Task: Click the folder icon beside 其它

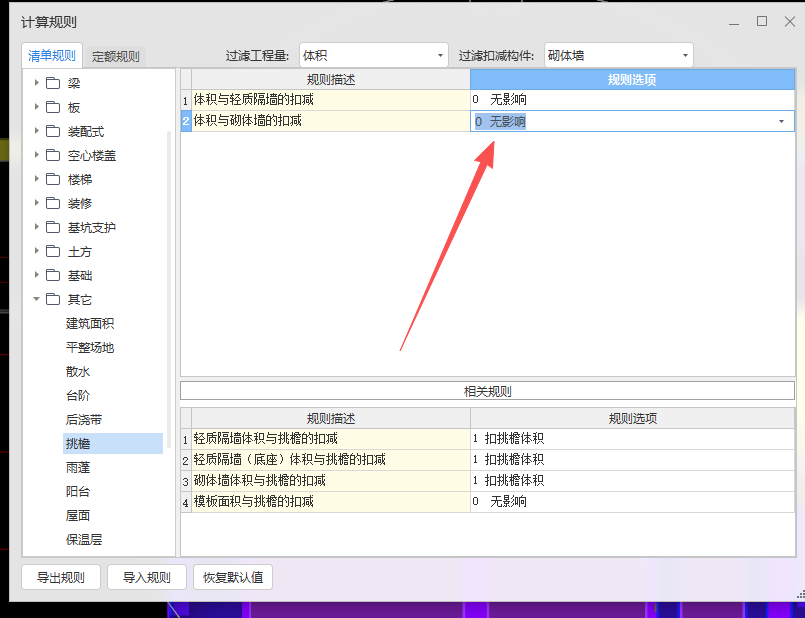Action: point(52,299)
